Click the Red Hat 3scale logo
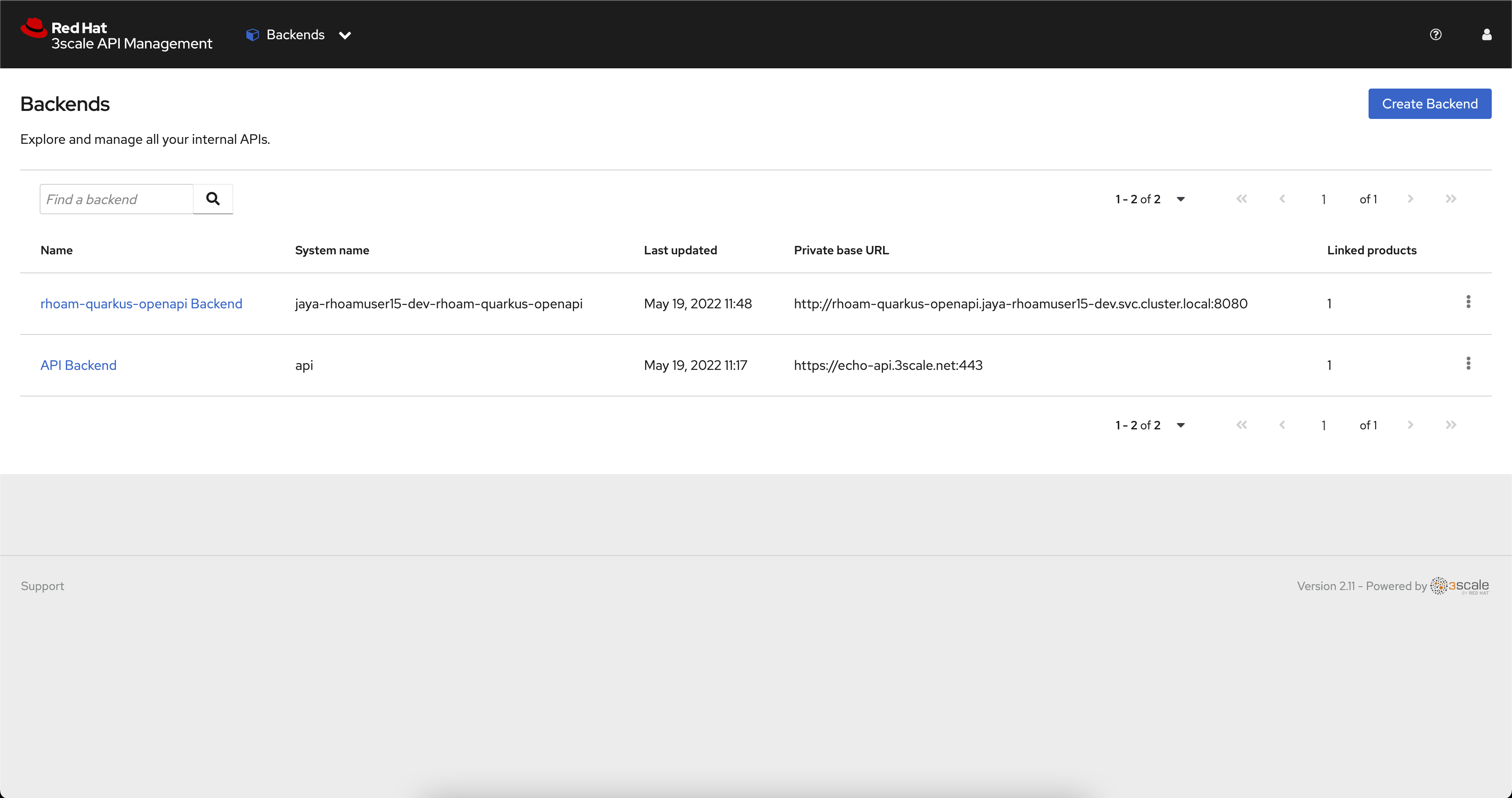The image size is (1512, 798). click(x=116, y=35)
